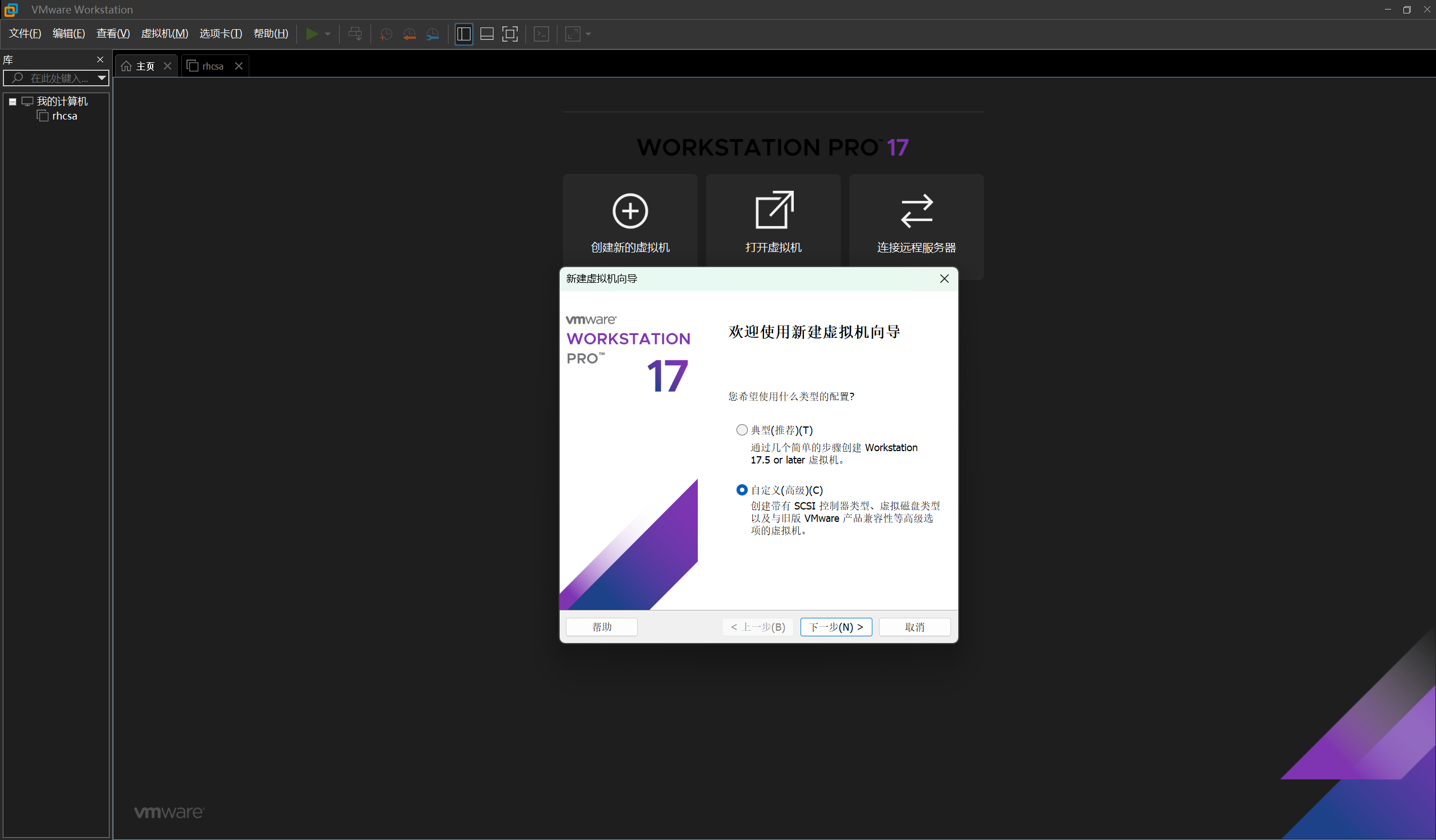
Task: Open the power options dropdown arrow
Action: 328,34
